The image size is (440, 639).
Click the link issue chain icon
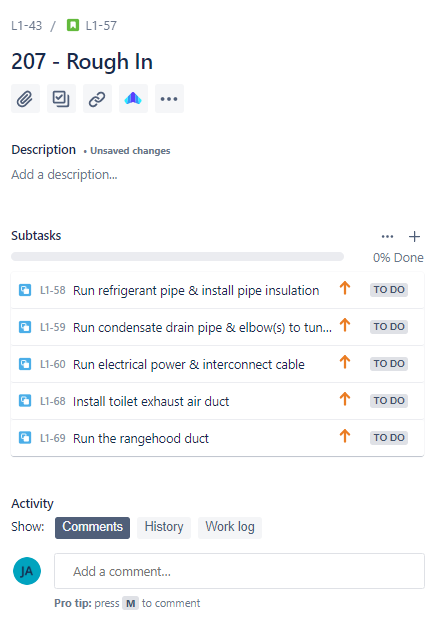[97, 99]
